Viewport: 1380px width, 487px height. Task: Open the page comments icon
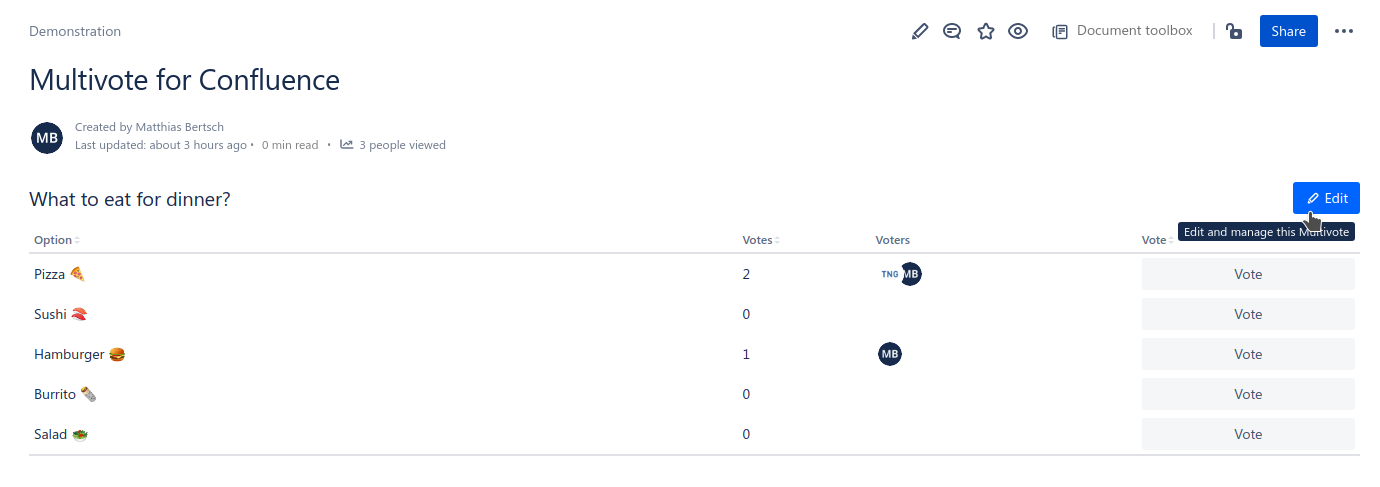click(952, 32)
